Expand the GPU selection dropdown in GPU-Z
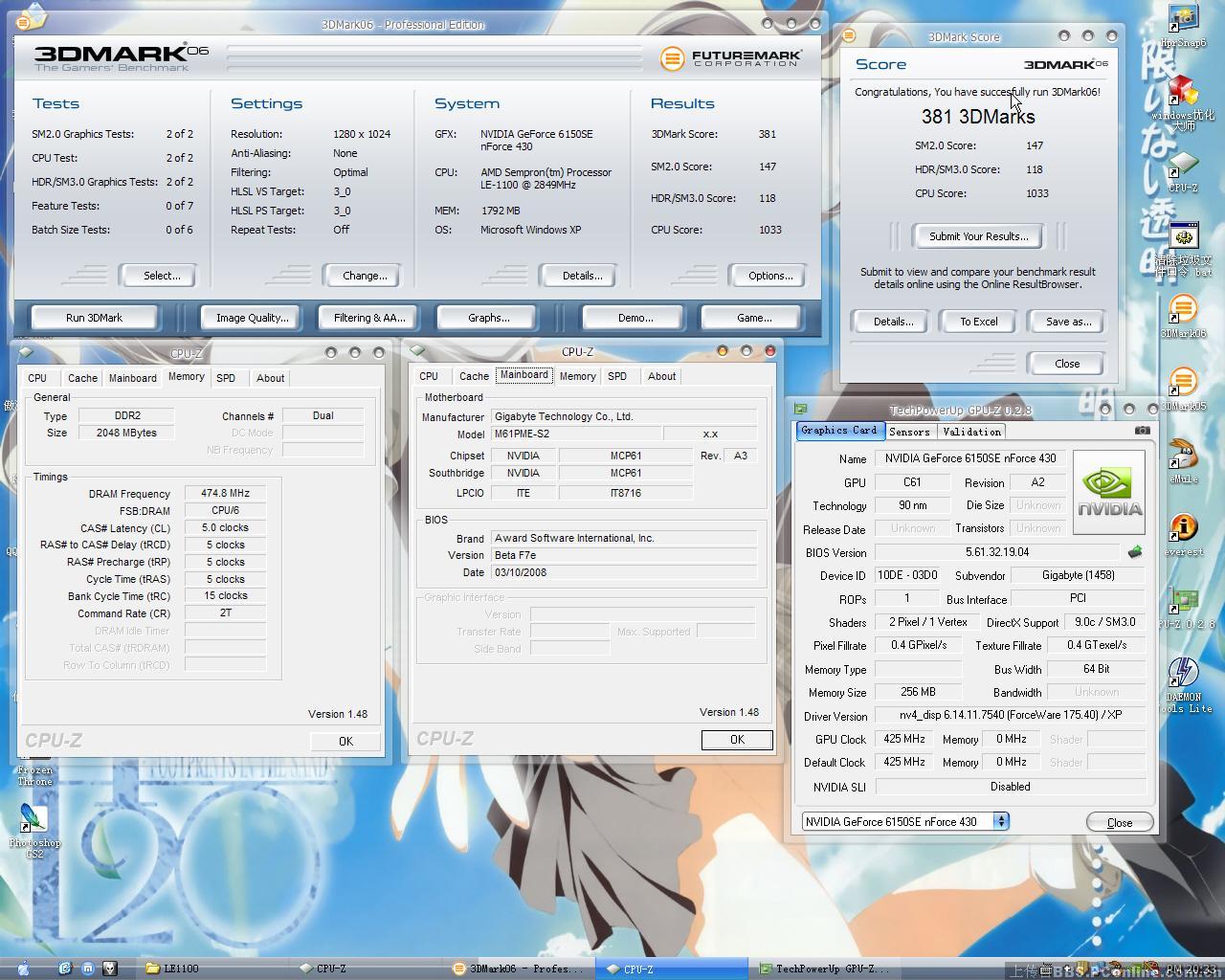The image size is (1225, 980). coord(1000,821)
